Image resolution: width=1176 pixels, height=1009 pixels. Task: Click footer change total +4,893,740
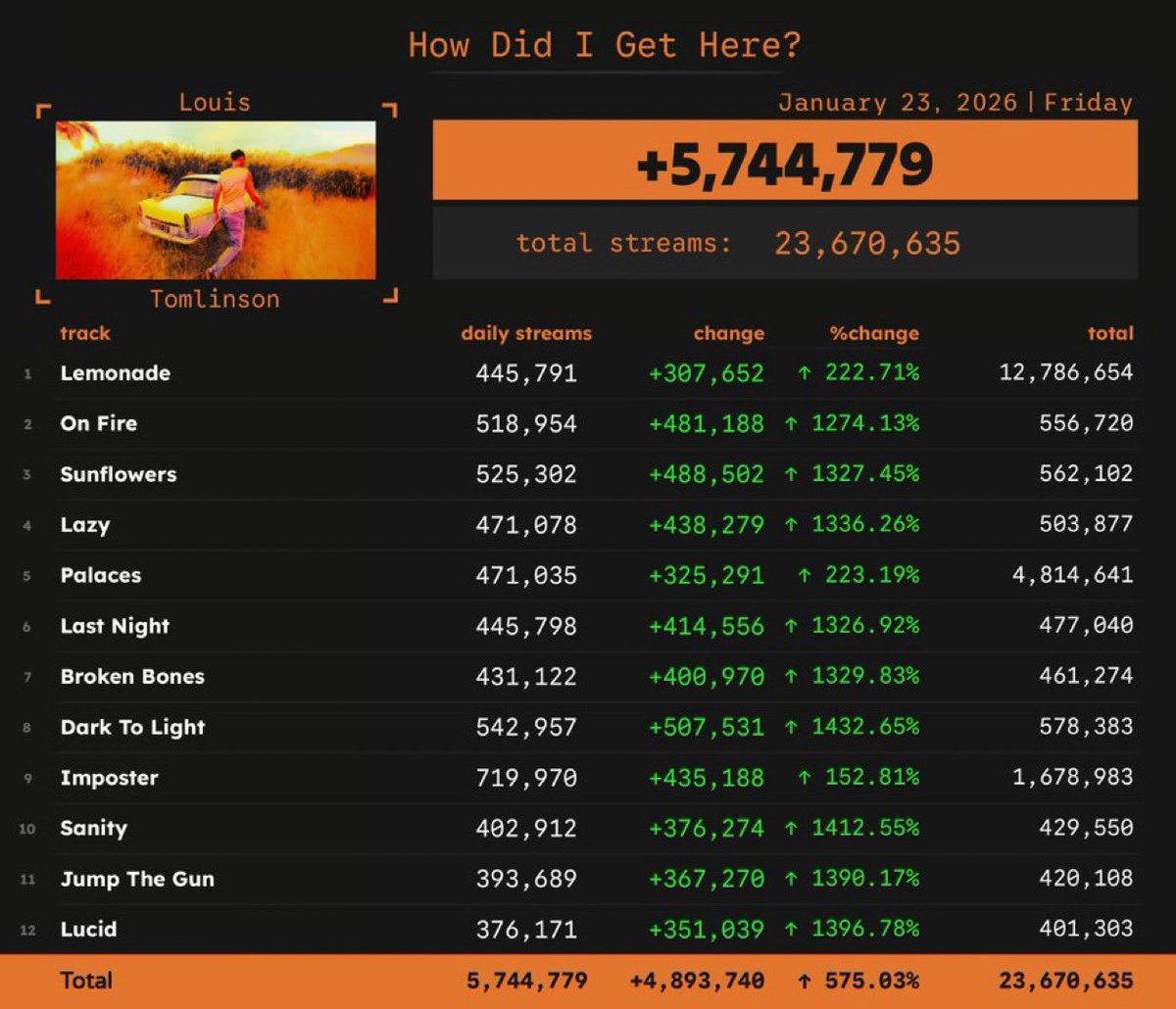pos(697,981)
